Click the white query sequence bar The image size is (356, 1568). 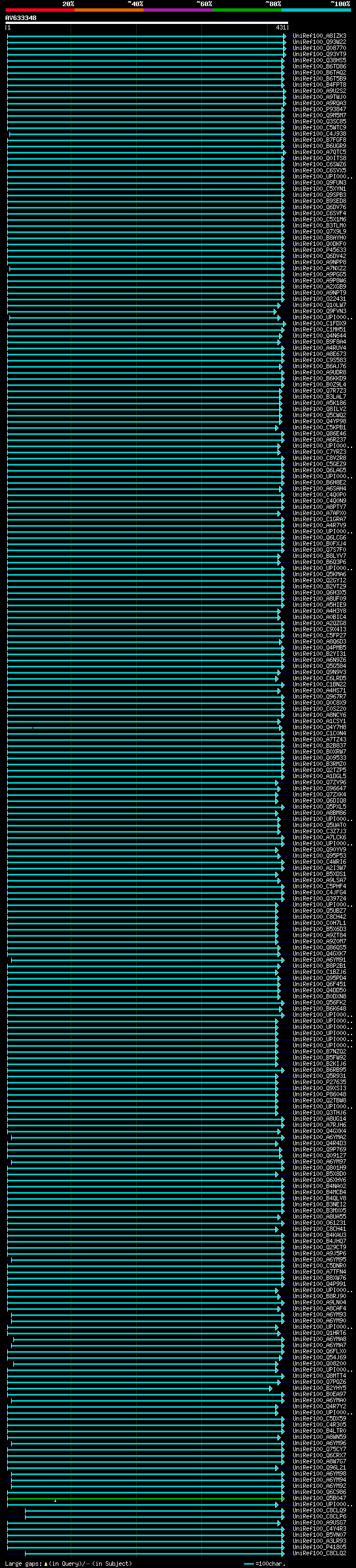point(147,22)
